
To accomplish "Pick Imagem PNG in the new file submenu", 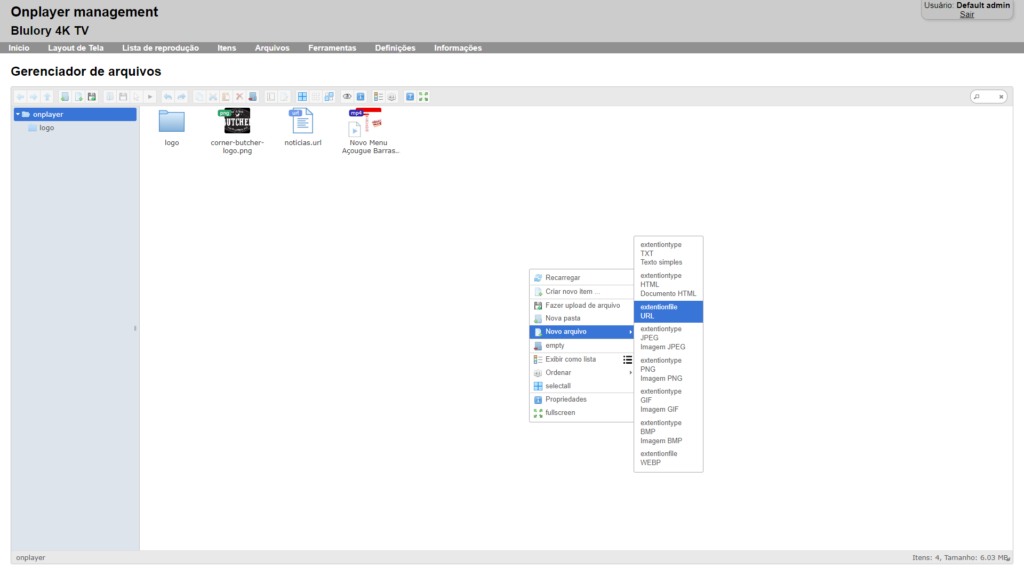I will 668,370.
